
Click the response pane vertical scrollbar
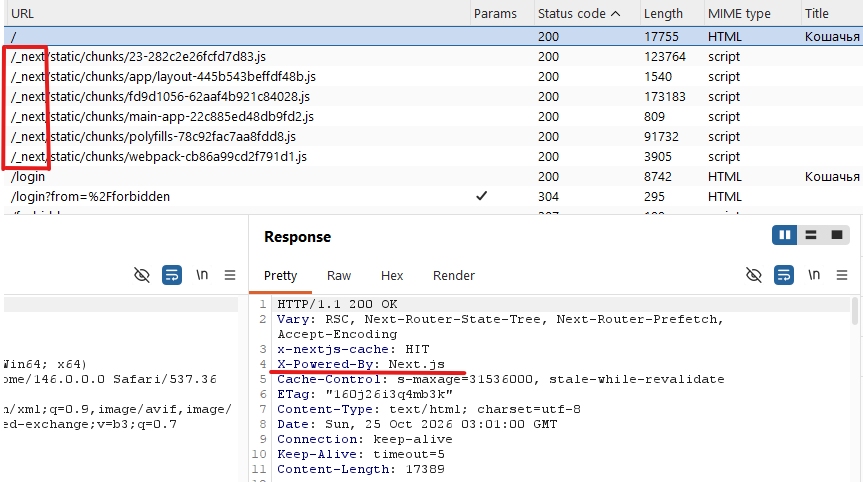[x=855, y=311]
